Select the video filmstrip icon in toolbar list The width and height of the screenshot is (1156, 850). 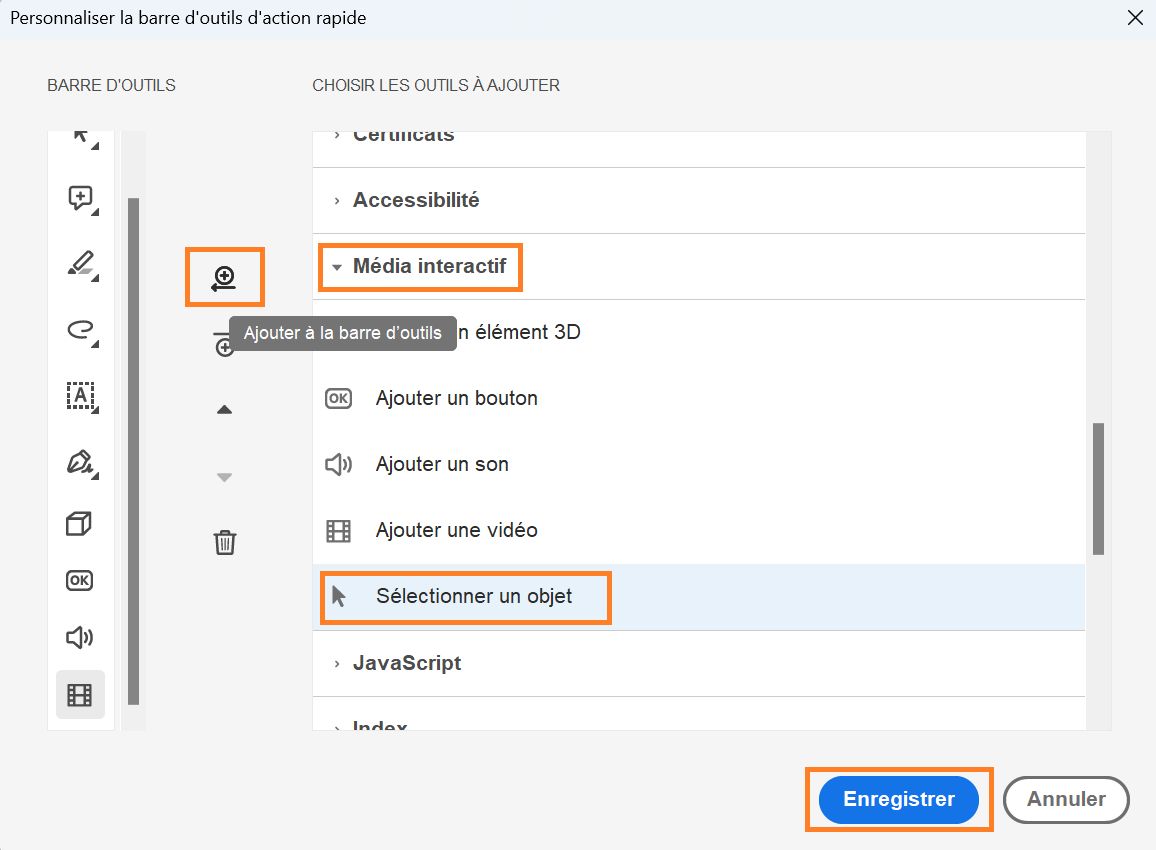[80, 694]
